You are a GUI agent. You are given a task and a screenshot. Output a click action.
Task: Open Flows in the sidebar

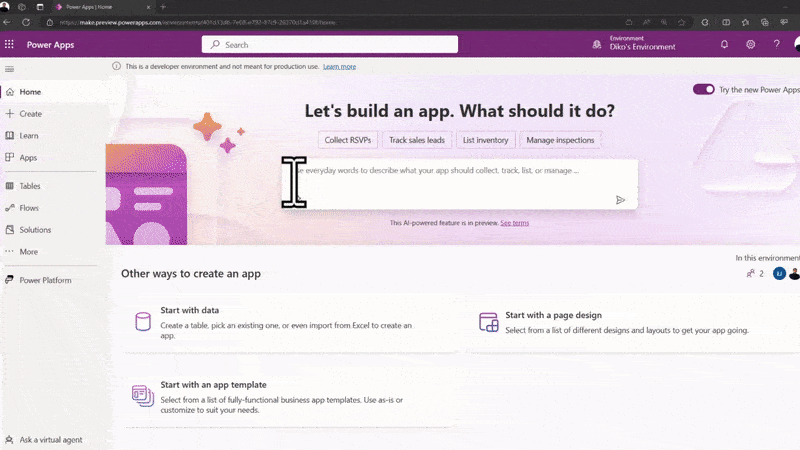pyautogui.click(x=51, y=208)
